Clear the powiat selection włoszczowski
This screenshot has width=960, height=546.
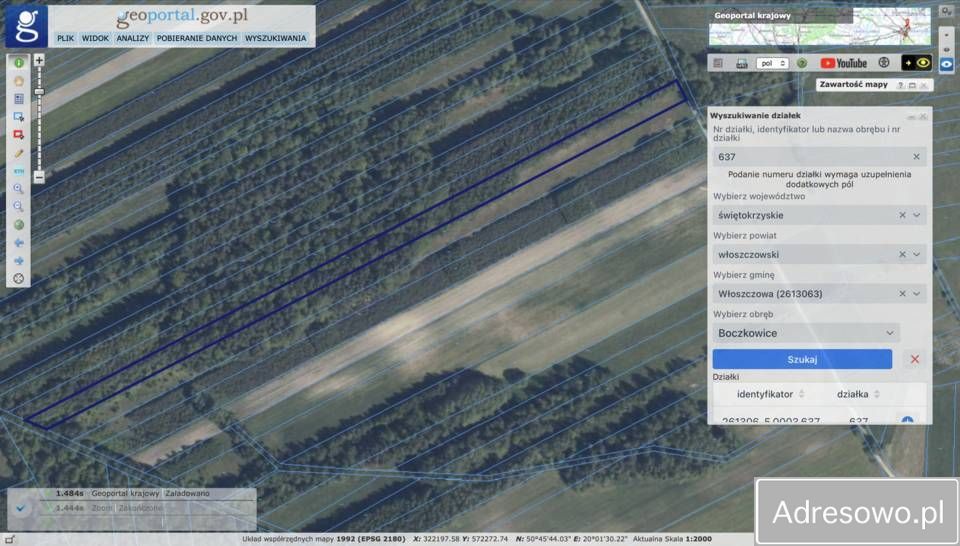tap(902, 255)
